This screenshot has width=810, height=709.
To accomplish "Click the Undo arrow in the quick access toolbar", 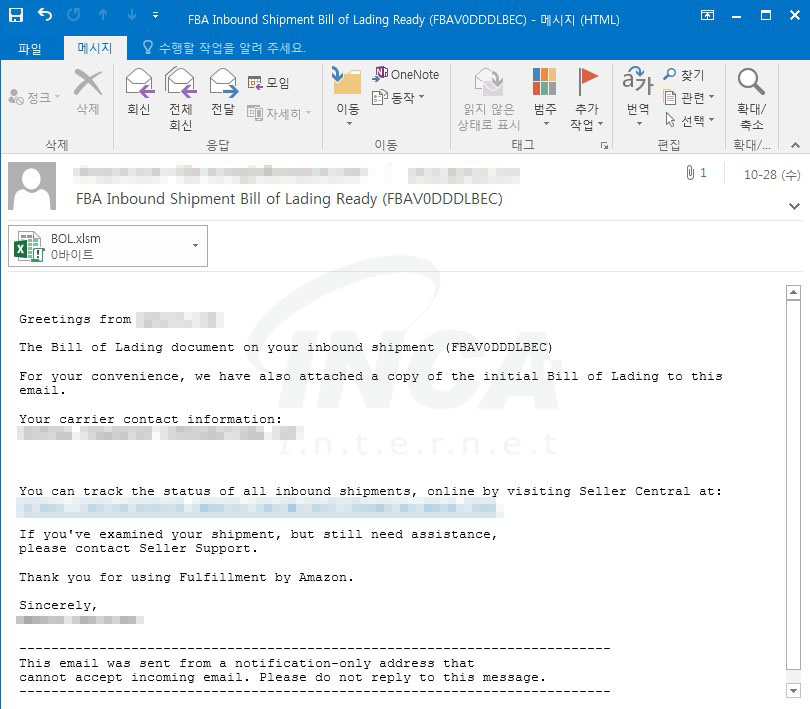I will coord(45,15).
